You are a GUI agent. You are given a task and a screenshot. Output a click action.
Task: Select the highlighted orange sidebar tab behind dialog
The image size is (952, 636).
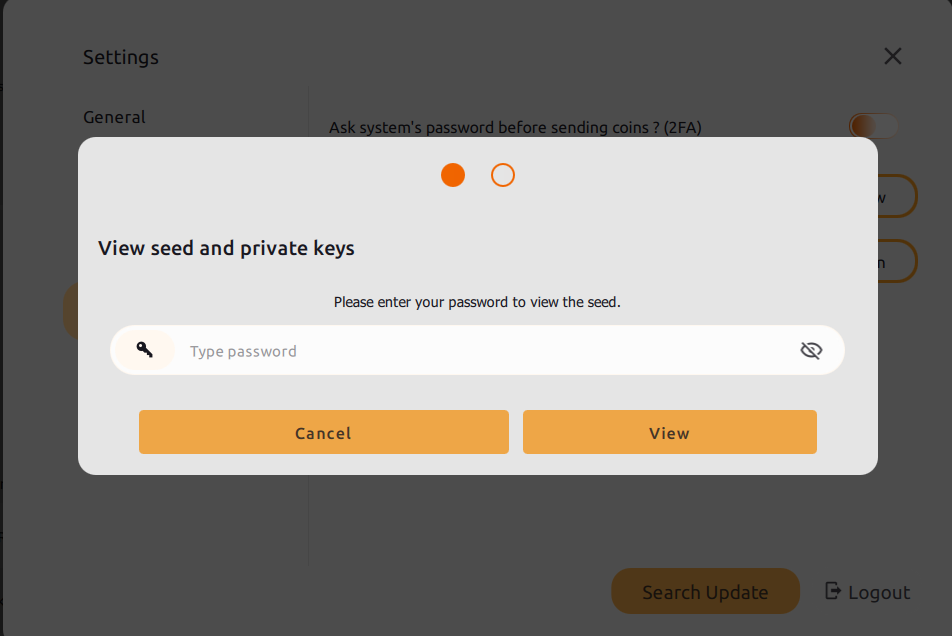click(70, 310)
